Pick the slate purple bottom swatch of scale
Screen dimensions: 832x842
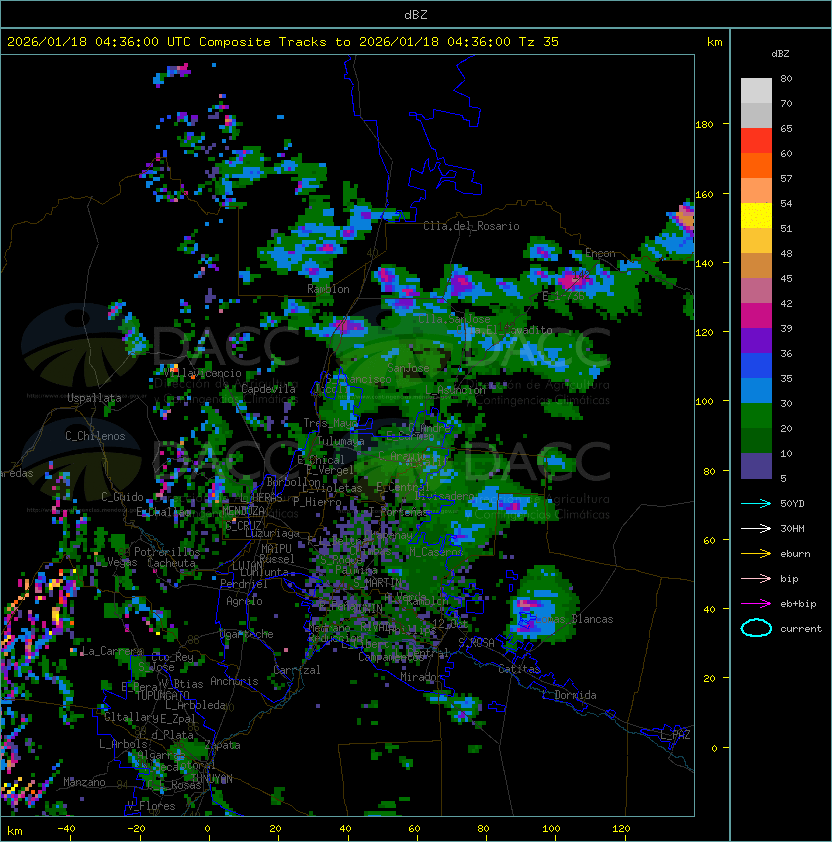tap(756, 466)
